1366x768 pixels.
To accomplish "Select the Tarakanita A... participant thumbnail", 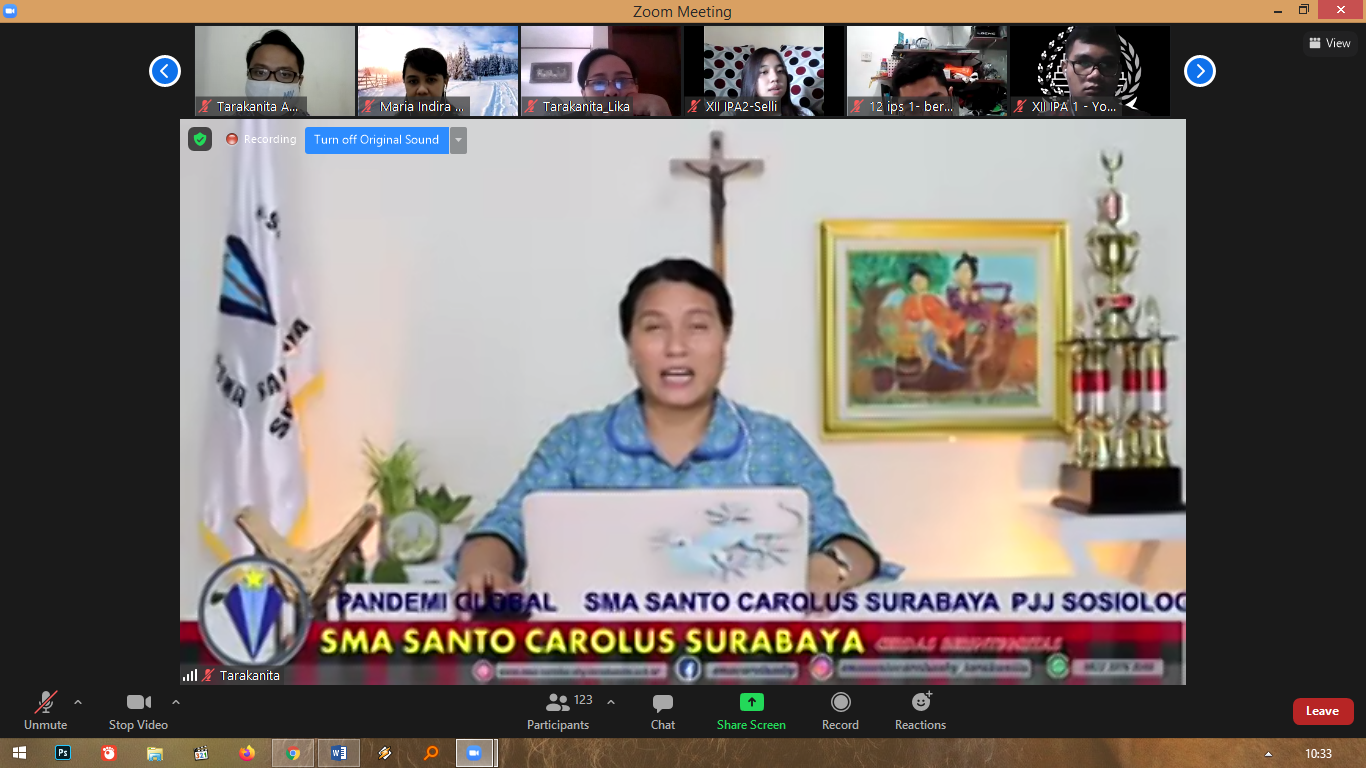I will [x=275, y=71].
